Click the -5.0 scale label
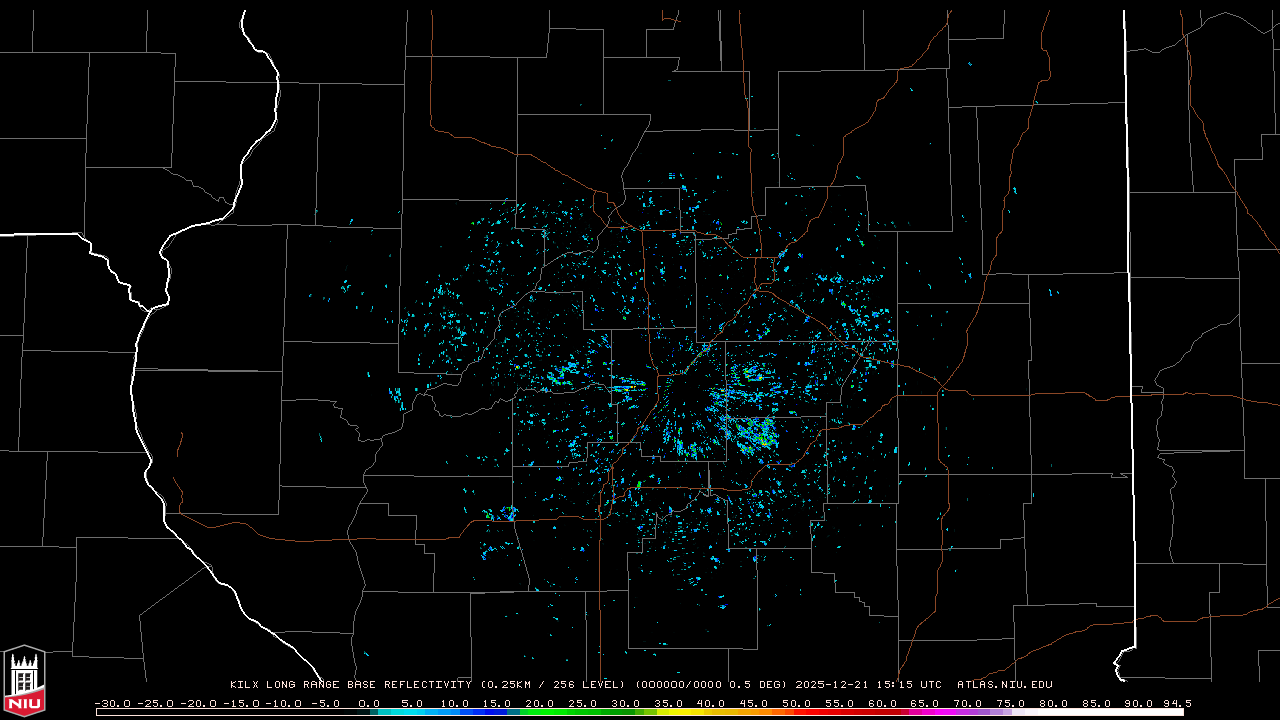The height and width of the screenshot is (720, 1280). point(325,703)
